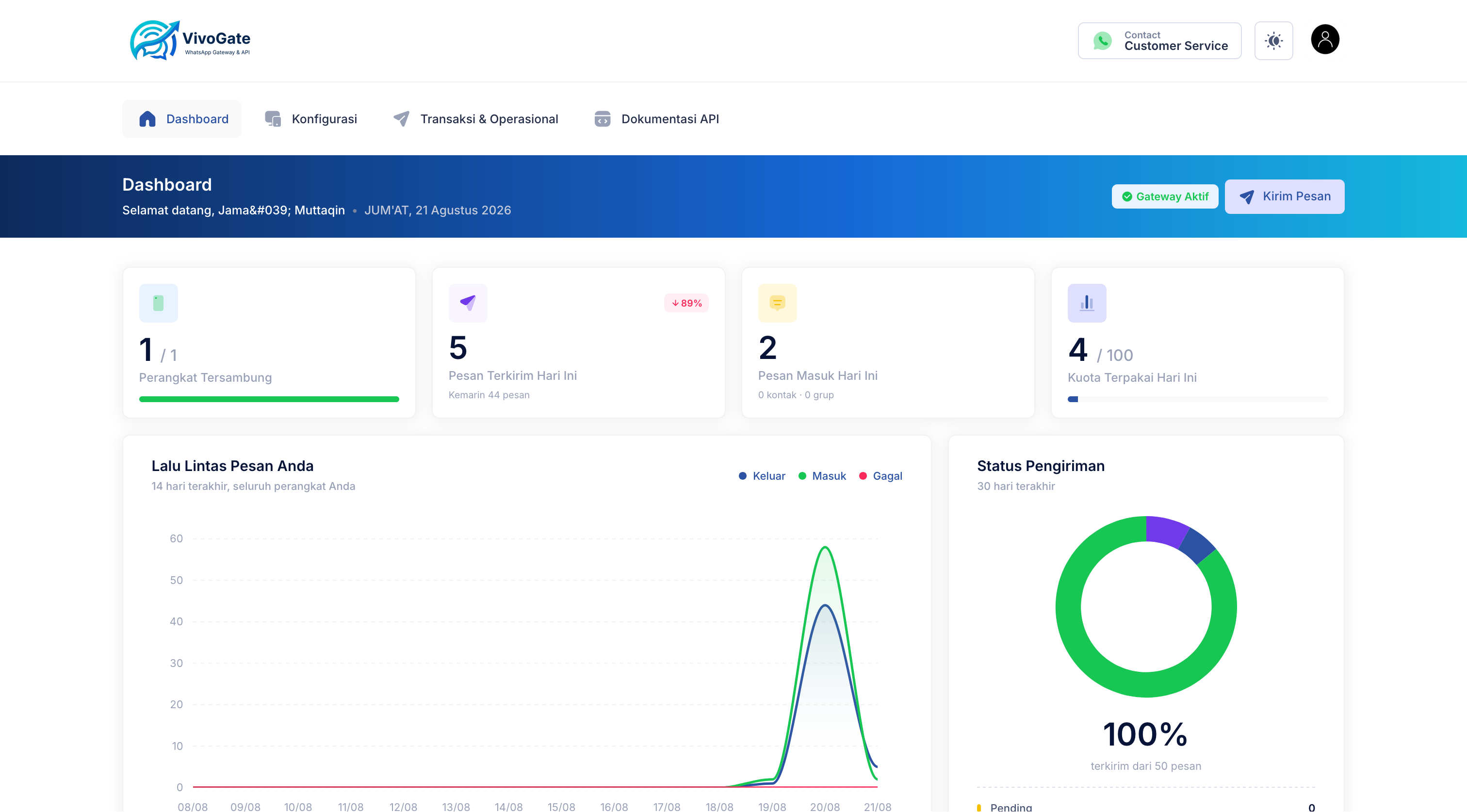
Task: Click the WhatsApp icon in Customer Service button
Action: click(1102, 40)
